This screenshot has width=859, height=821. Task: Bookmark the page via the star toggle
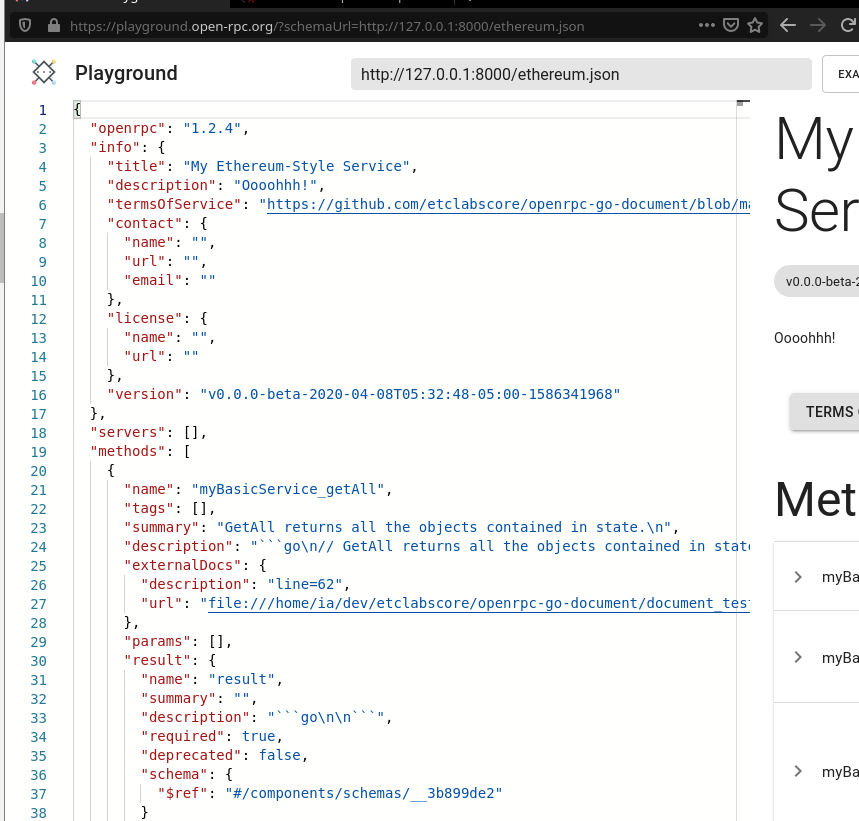tap(755, 27)
